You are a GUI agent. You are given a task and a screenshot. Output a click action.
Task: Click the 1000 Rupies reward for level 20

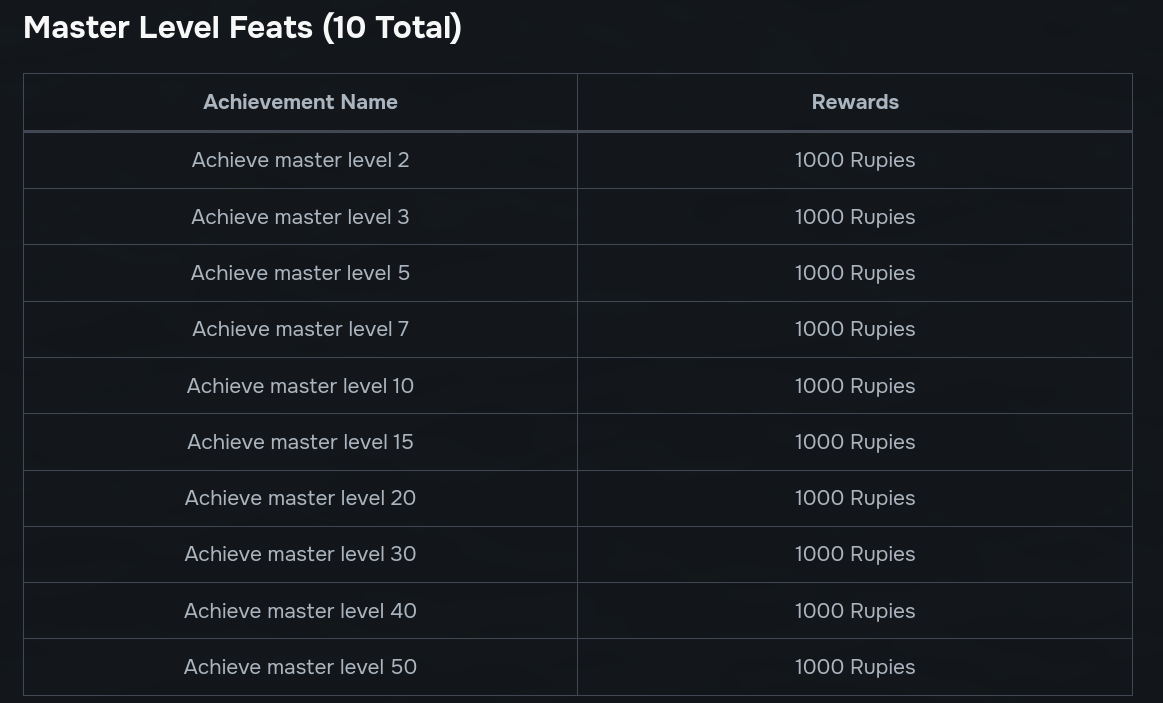tap(854, 498)
